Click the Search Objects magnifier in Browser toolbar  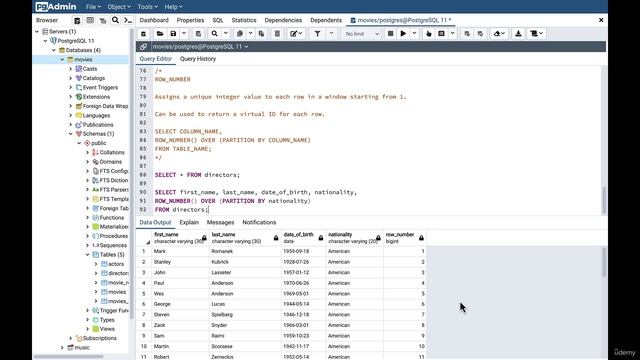click(116, 20)
